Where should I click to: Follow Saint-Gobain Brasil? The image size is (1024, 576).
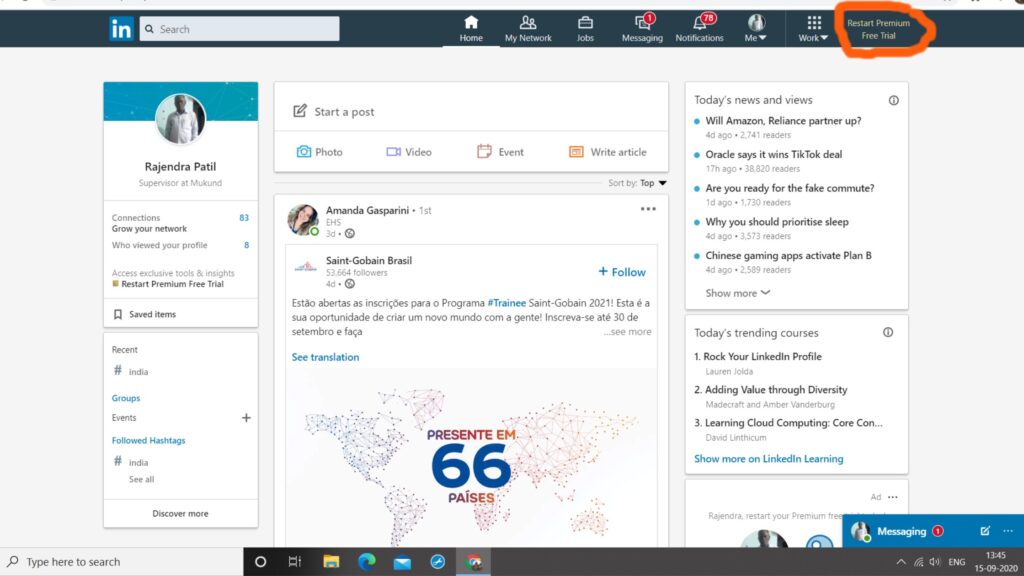coord(622,272)
